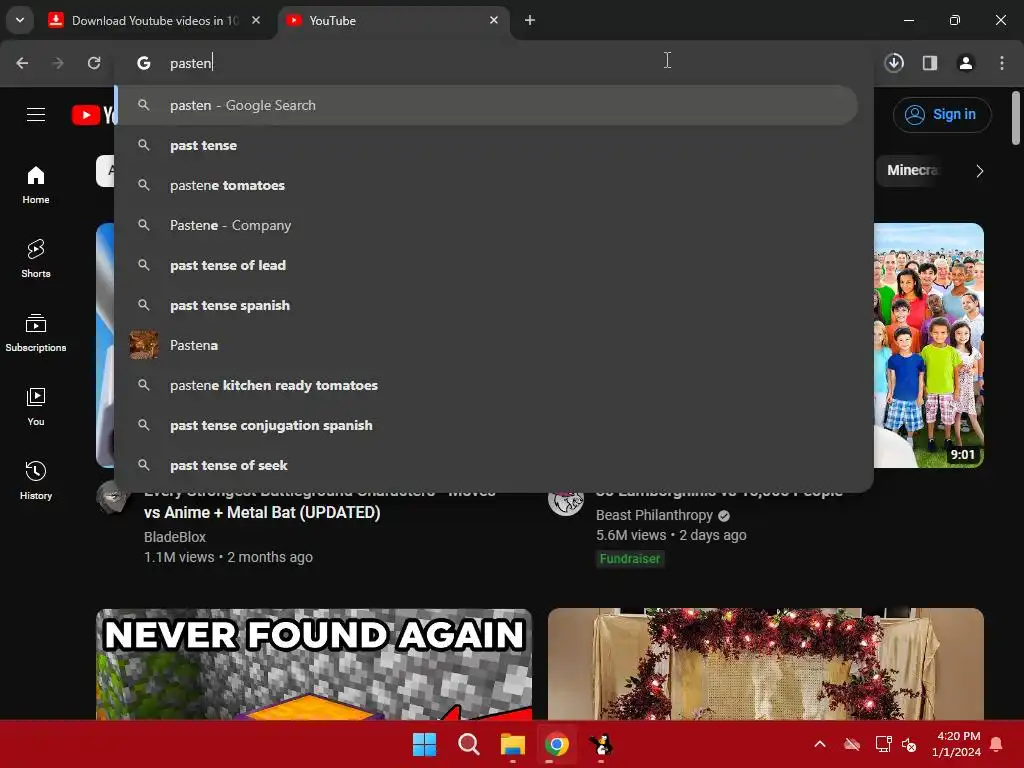Open the Beast Philanthropy channel link
This screenshot has height=768, width=1024.
[654, 515]
